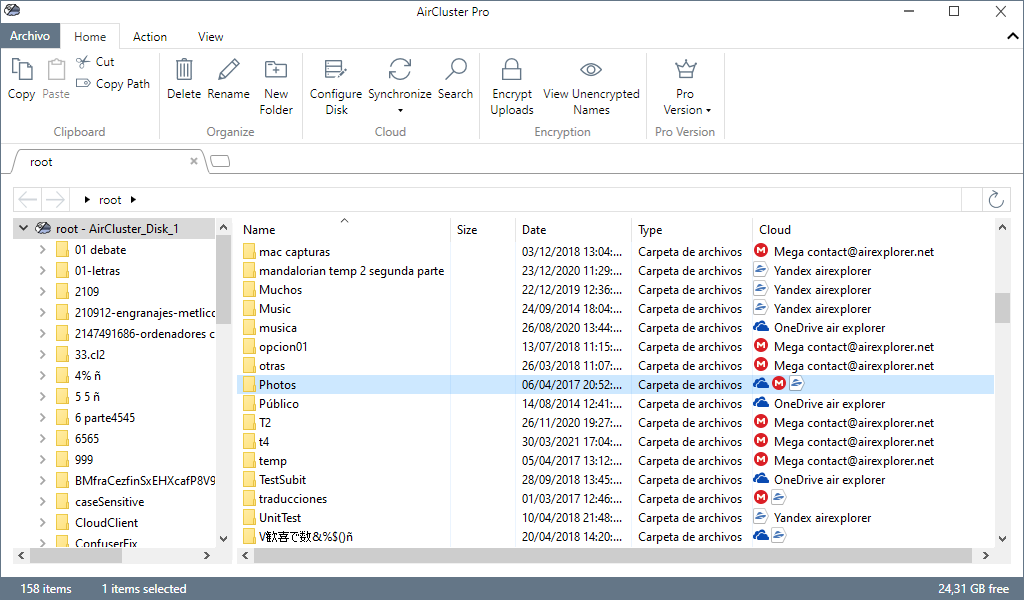Open a new empty tab

pos(220,161)
